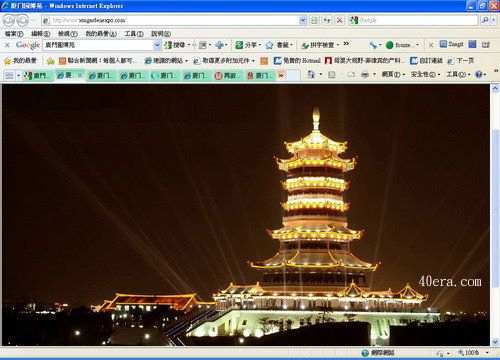Close the Google Toolbar with its X
Viewport: 500px width, 360px height.
click(7, 45)
